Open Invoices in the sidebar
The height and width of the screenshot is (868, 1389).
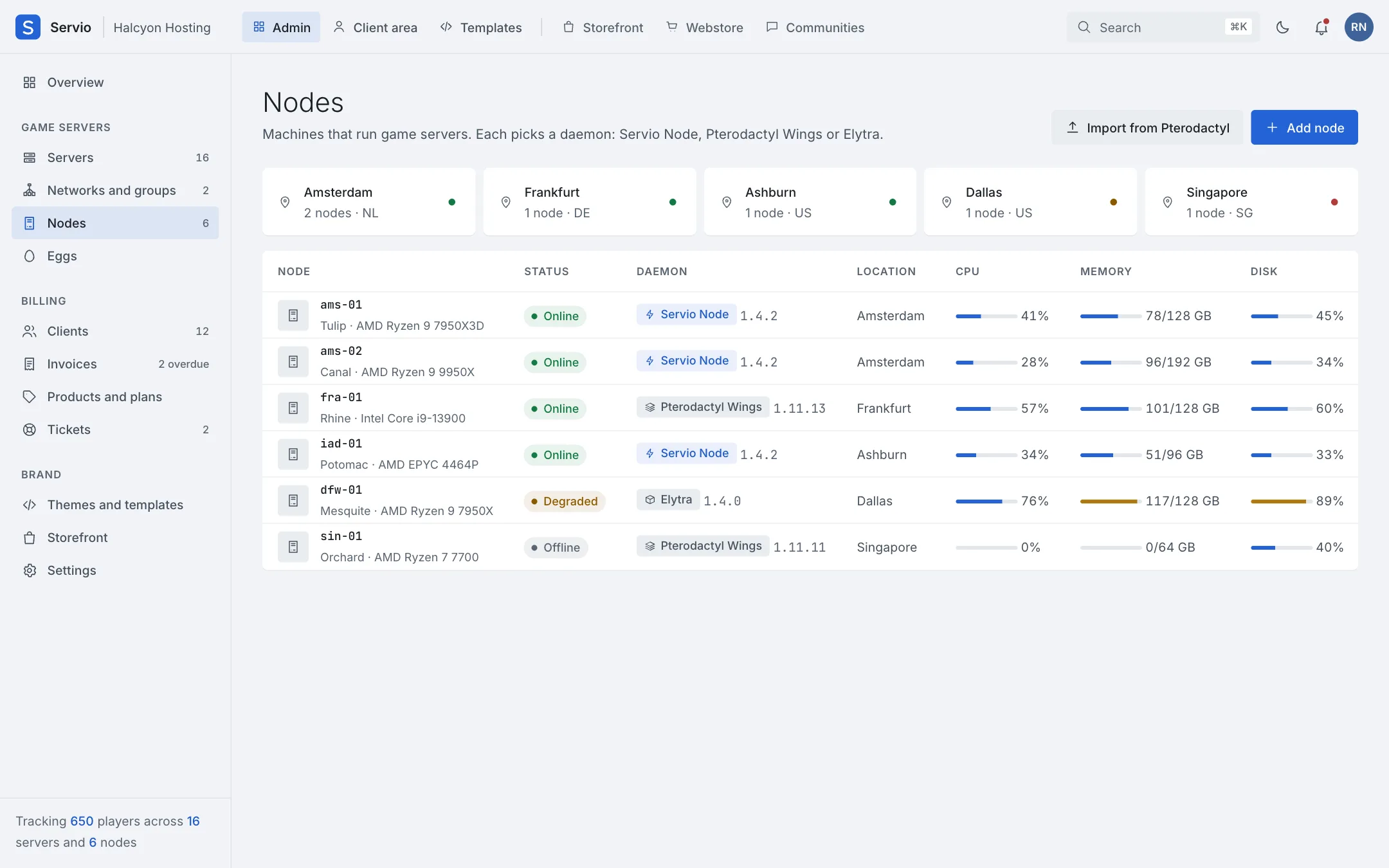pos(115,364)
